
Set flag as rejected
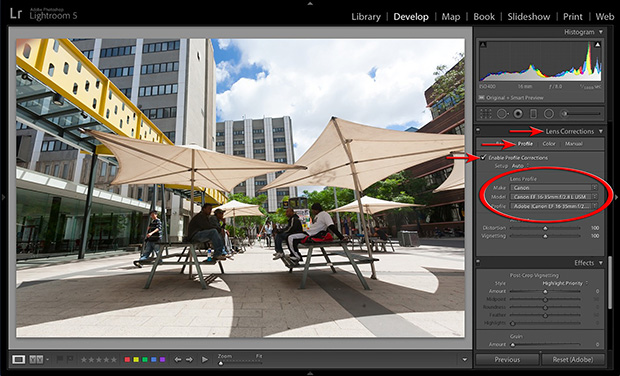70,359
